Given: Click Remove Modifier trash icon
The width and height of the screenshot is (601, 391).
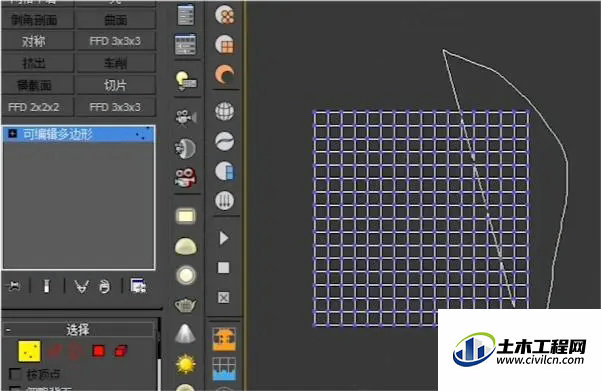Looking at the screenshot, I should [x=104, y=286].
